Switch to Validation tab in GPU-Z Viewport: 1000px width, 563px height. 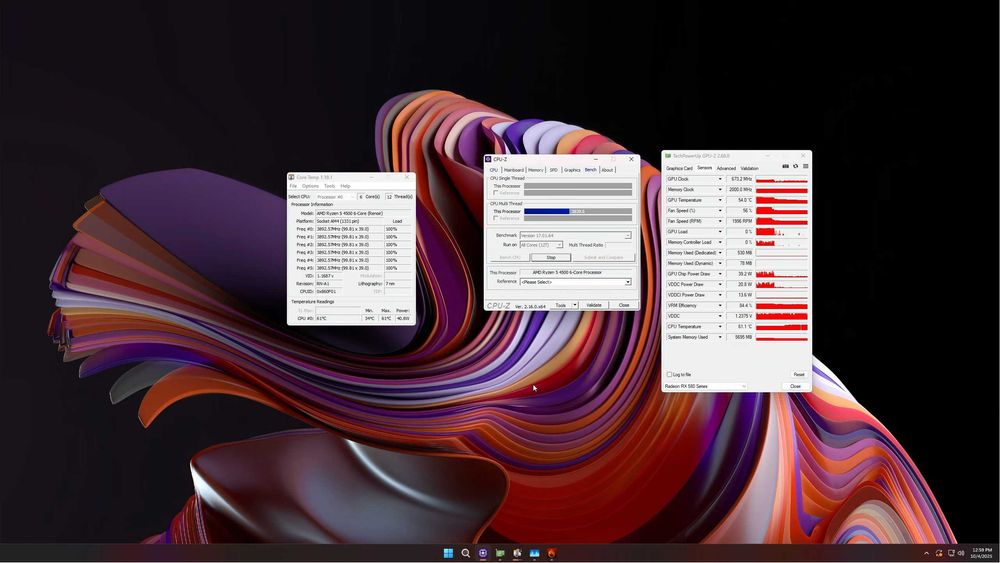749,168
